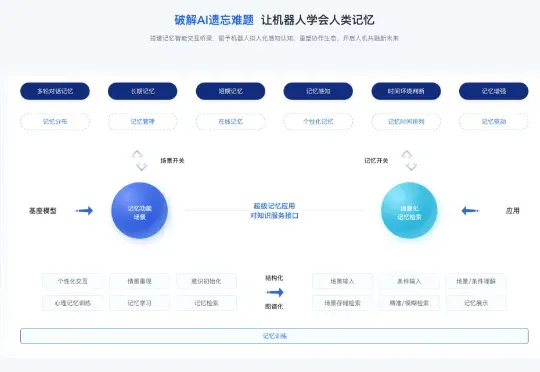Select the 记忆增强 pill button
Viewport: 540px width, 372px height.
click(494, 91)
